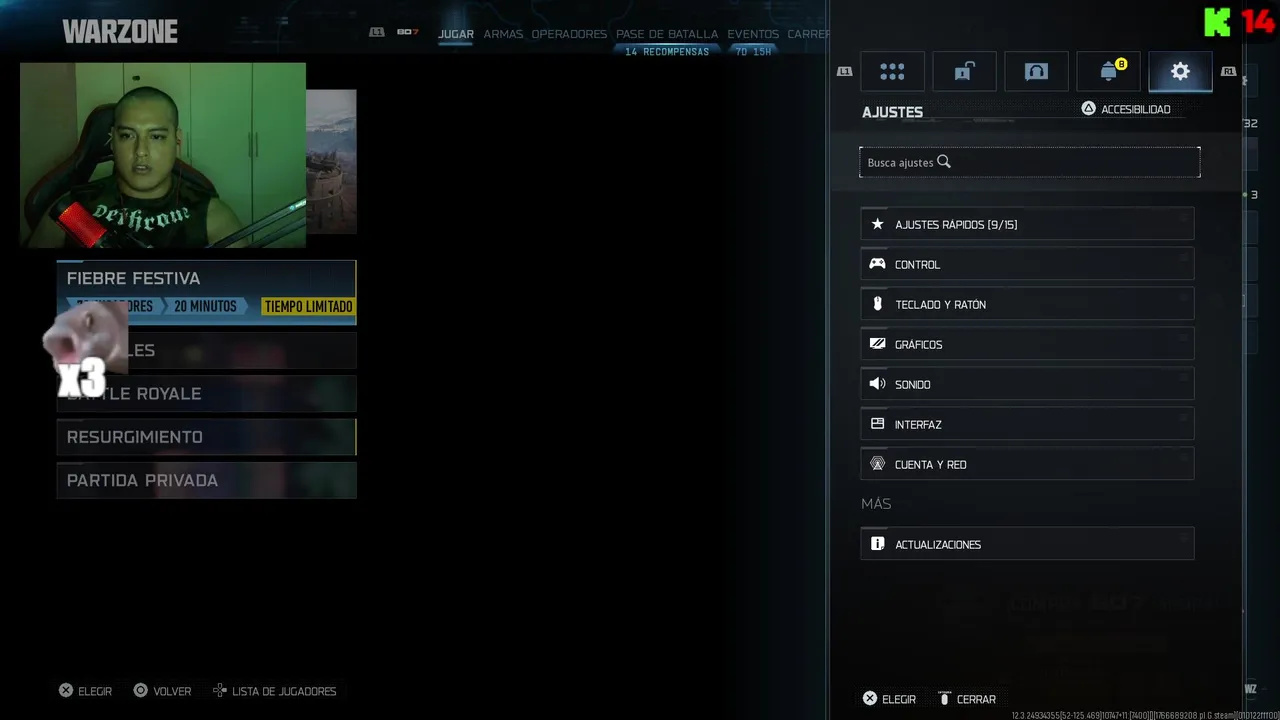The image size is (1280, 720).
Task: Open Gráficos settings
Action: pyautogui.click(x=1027, y=344)
